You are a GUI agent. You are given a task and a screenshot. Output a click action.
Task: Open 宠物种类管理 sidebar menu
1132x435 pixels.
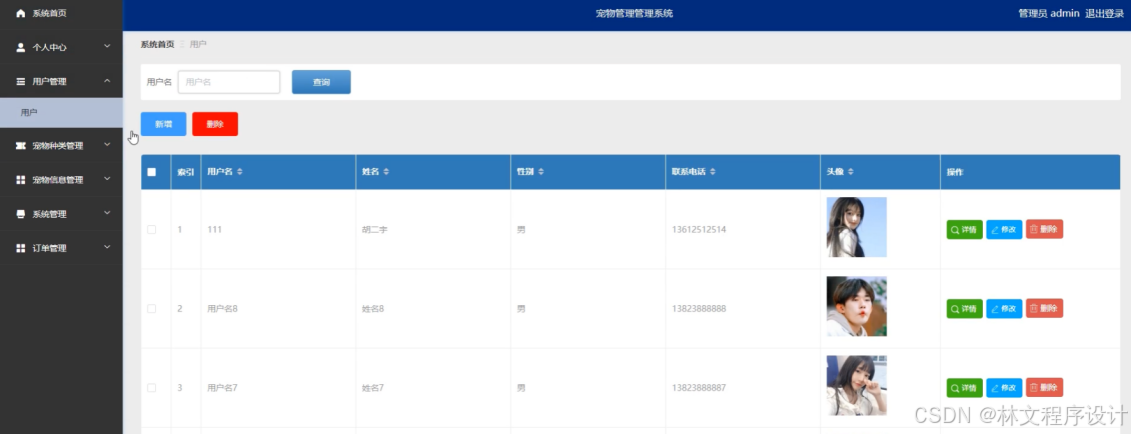[61, 146]
